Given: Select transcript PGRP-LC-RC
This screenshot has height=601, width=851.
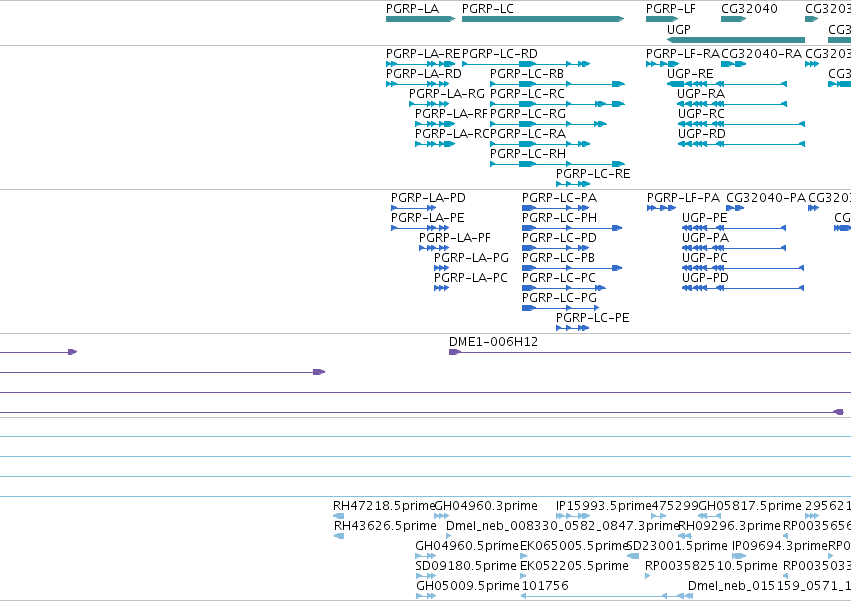Looking at the screenshot, I should 557,104.
